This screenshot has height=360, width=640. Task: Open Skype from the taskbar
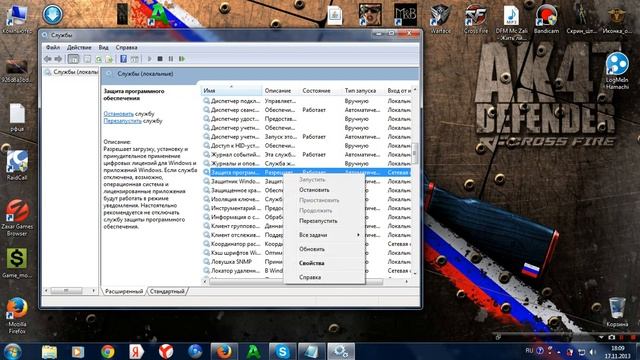[282, 351]
